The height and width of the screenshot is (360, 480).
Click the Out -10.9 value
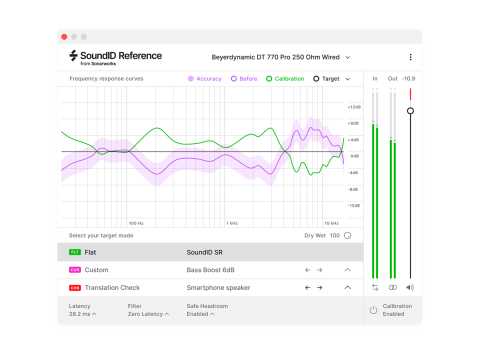(x=408, y=79)
